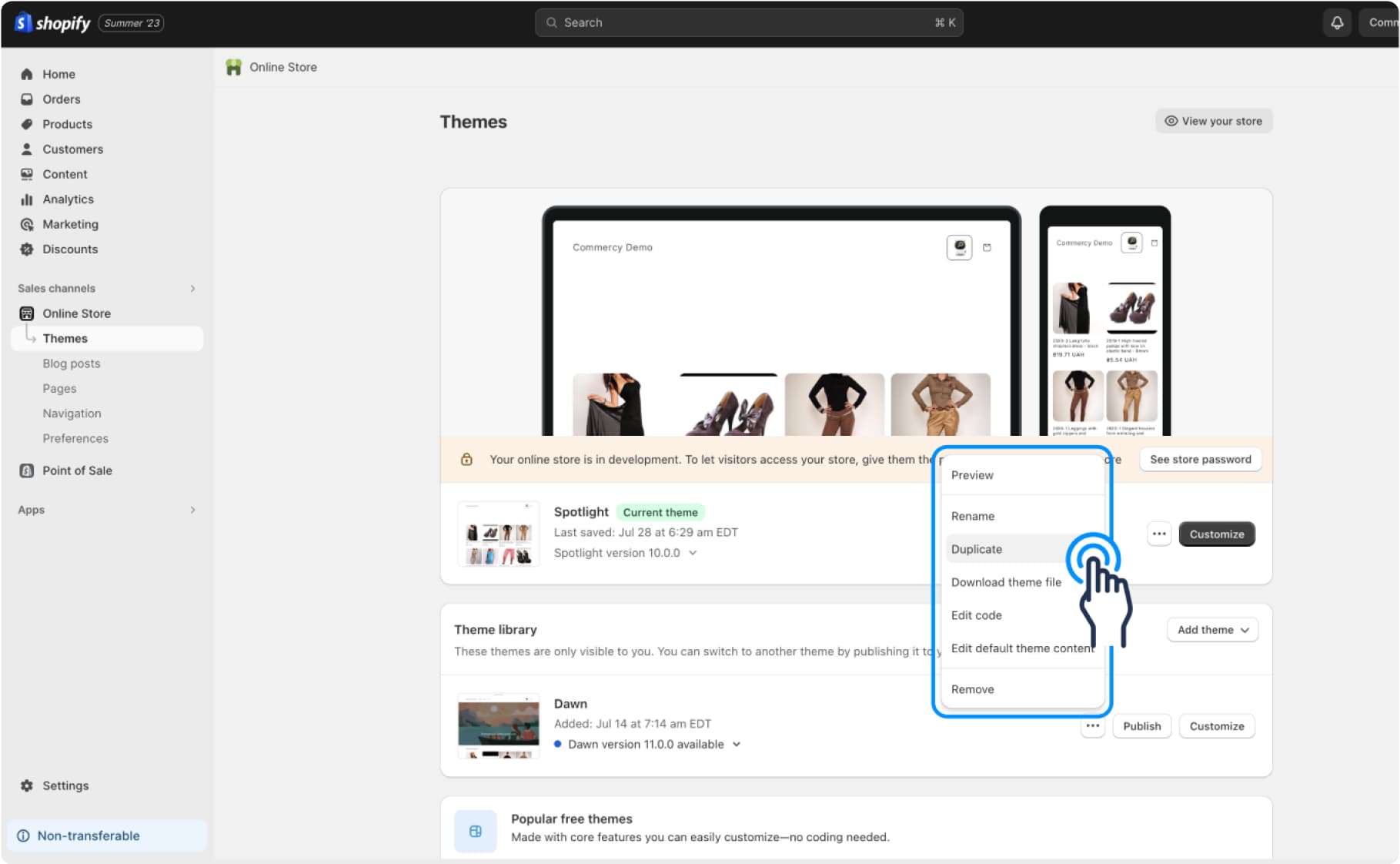Click the Discounts badge icon
Screen dimensions: 1400x864
click(x=27, y=249)
